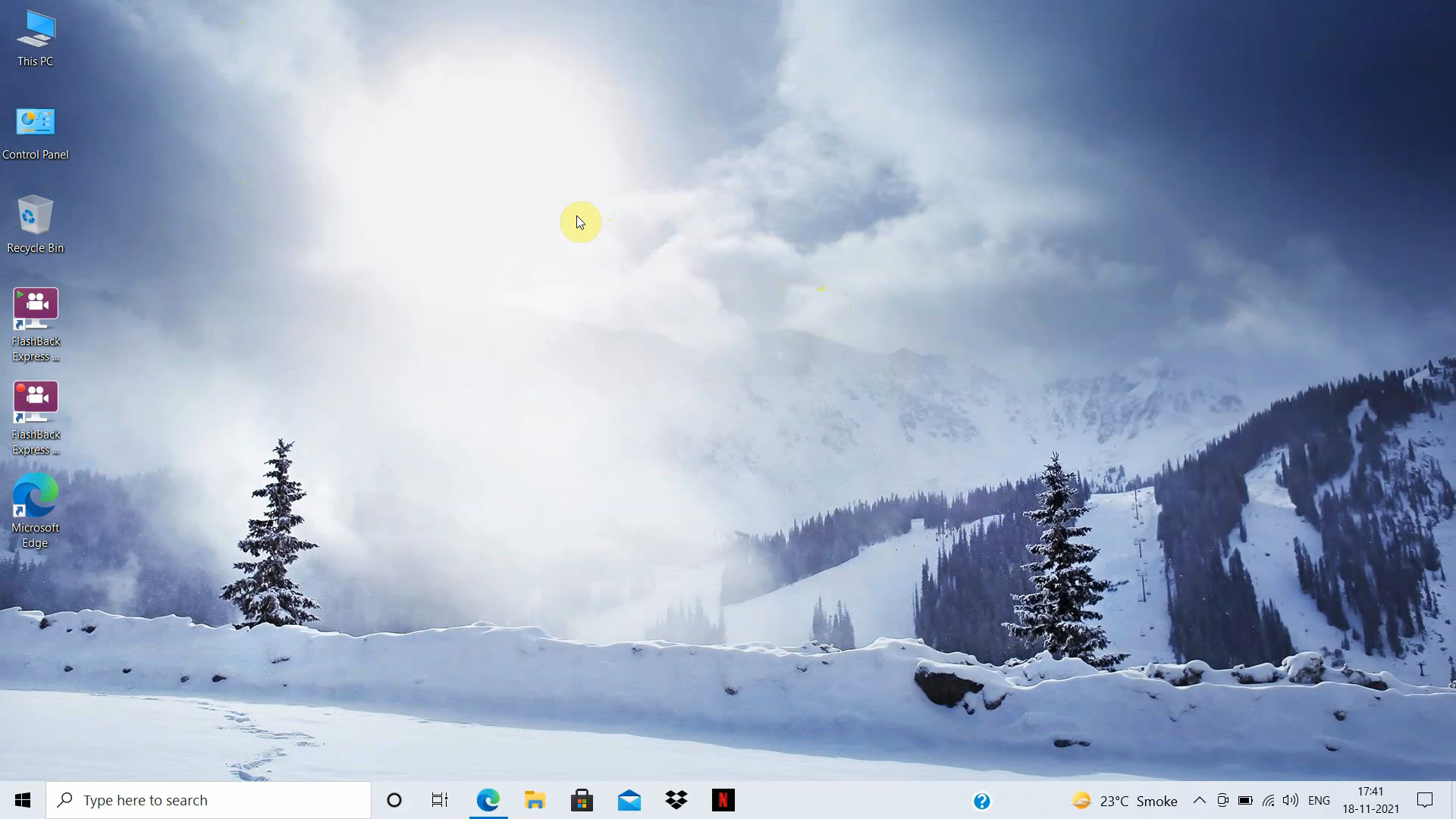
Task: Open Control Panel from the desktop
Action: [36, 121]
